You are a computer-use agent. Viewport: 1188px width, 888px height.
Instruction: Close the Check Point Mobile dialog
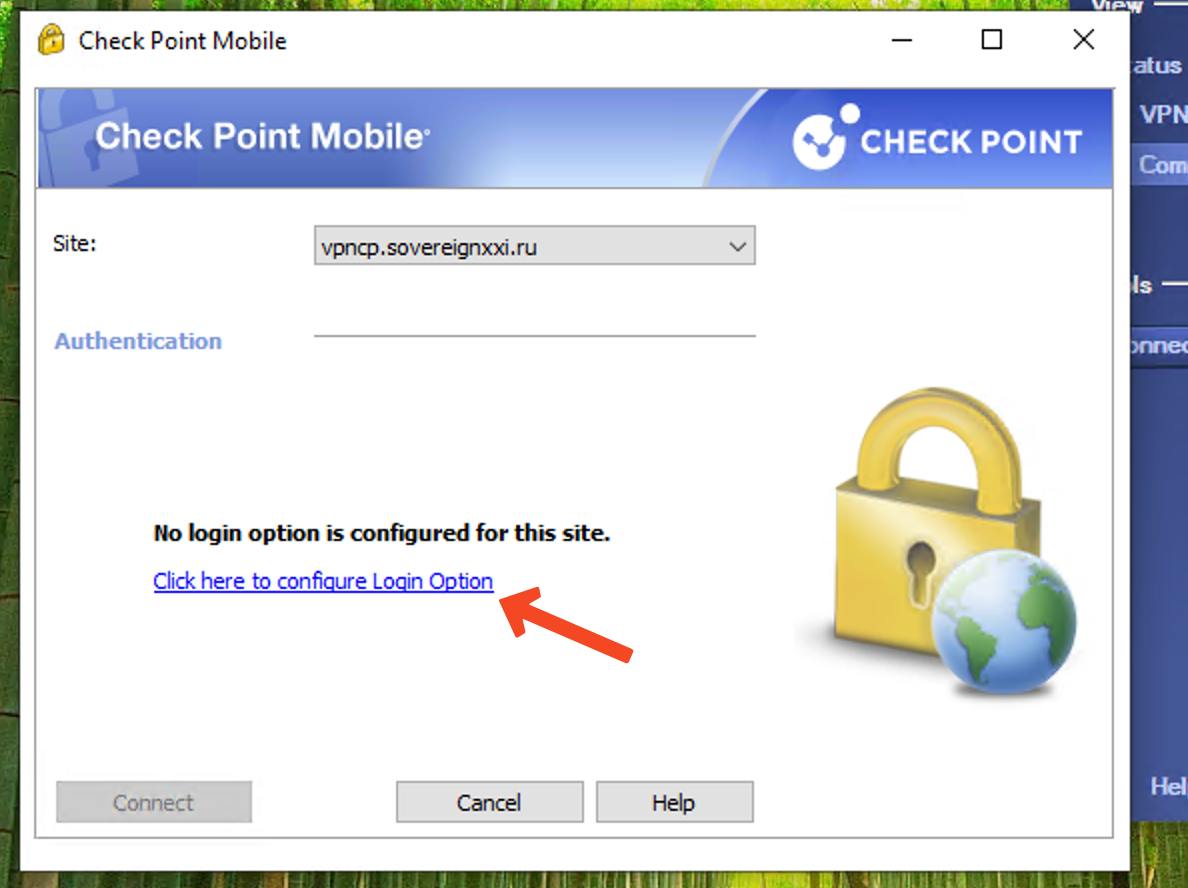click(x=1083, y=39)
